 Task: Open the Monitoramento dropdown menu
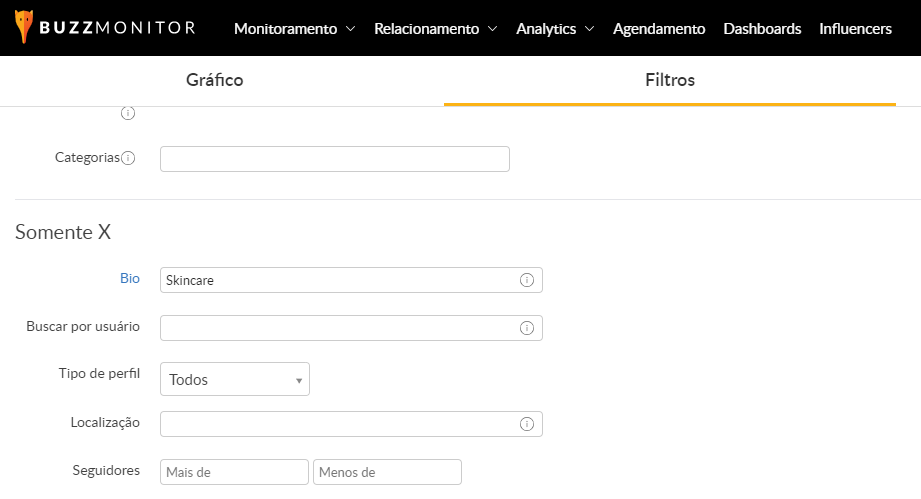(x=294, y=29)
